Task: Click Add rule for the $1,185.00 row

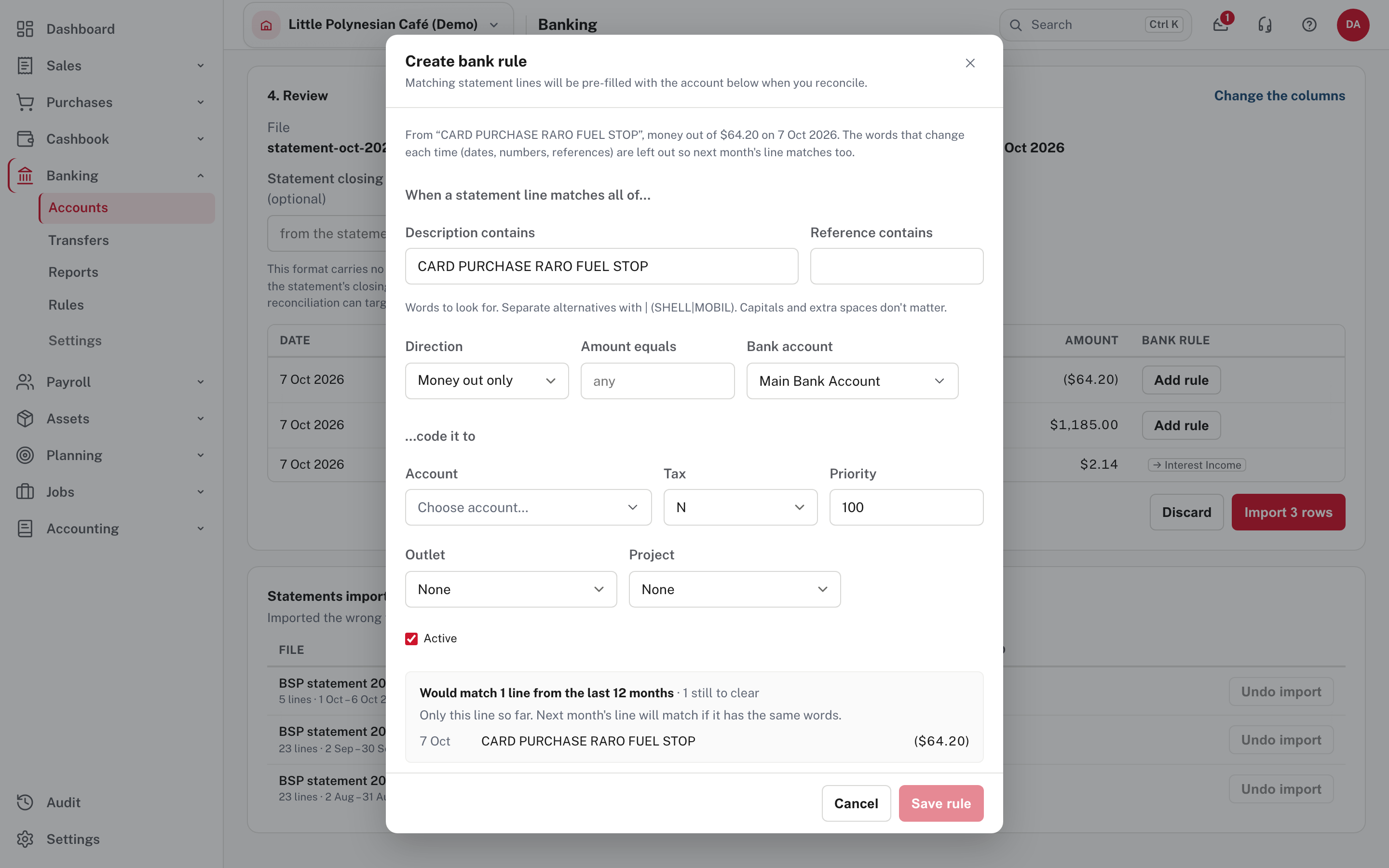Action: click(x=1181, y=425)
